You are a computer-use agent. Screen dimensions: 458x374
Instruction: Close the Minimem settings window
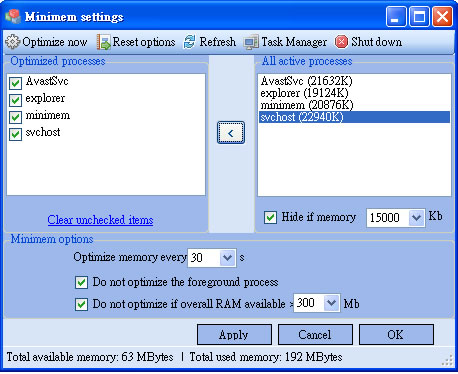tap(442, 16)
